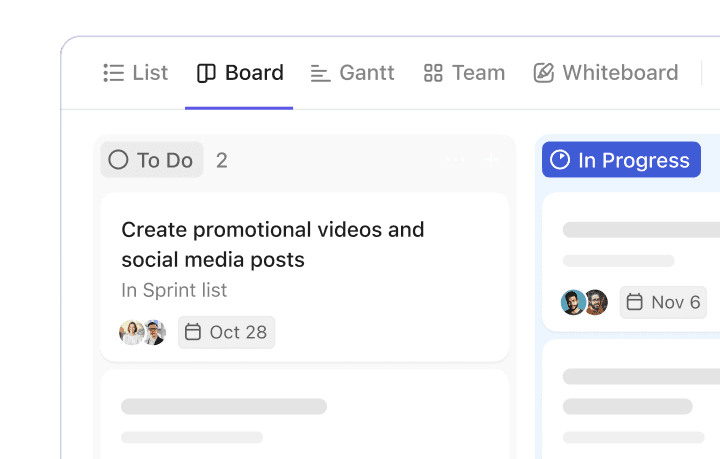Click the To Do task count 2
Image resolution: width=720 pixels, height=459 pixels.
click(x=222, y=160)
